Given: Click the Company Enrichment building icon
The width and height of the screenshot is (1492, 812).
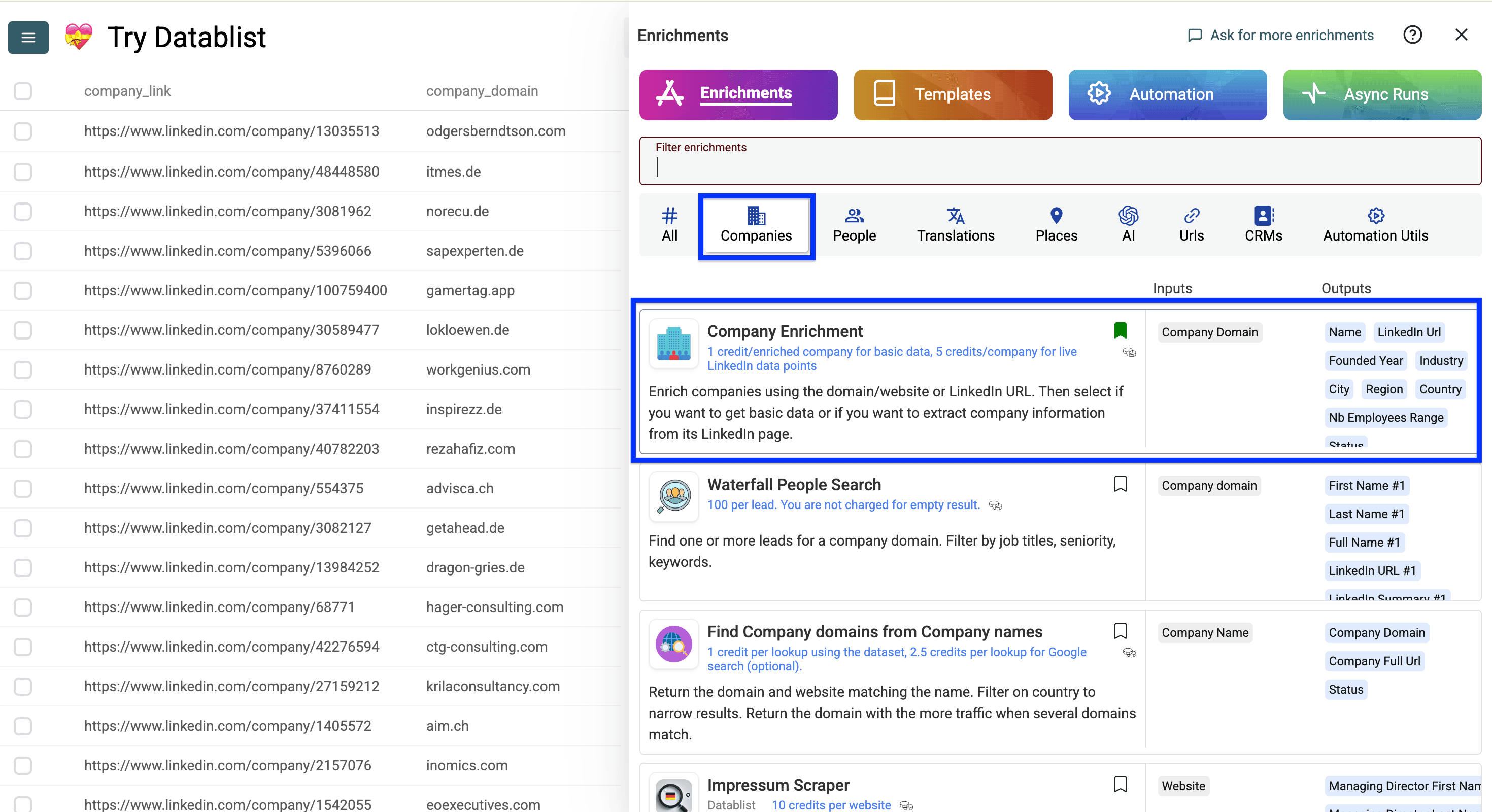Looking at the screenshot, I should click(x=673, y=344).
